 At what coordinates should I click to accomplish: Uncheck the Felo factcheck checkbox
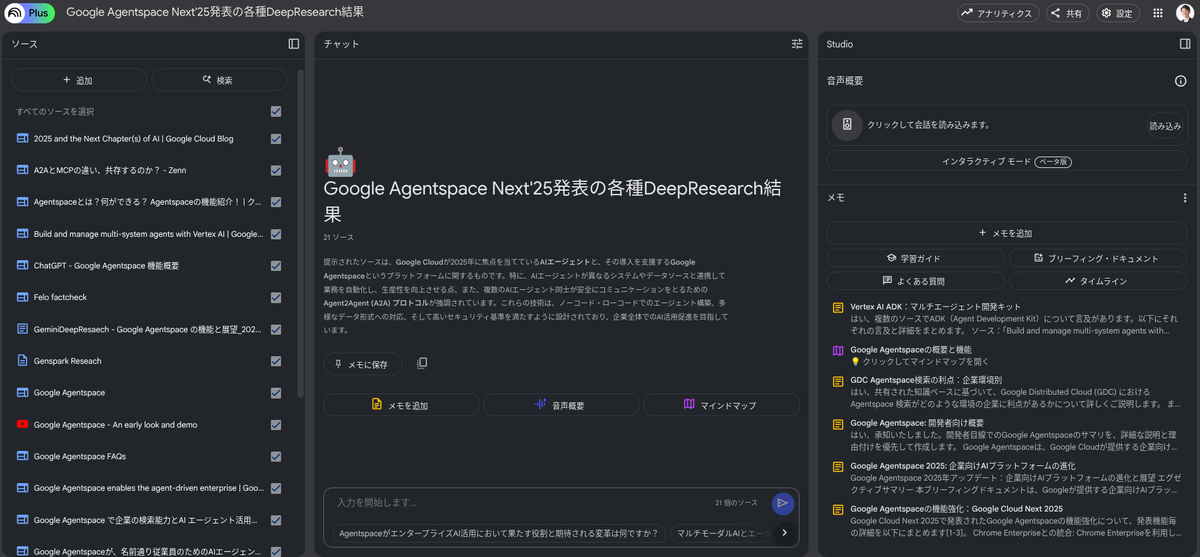[x=276, y=297]
